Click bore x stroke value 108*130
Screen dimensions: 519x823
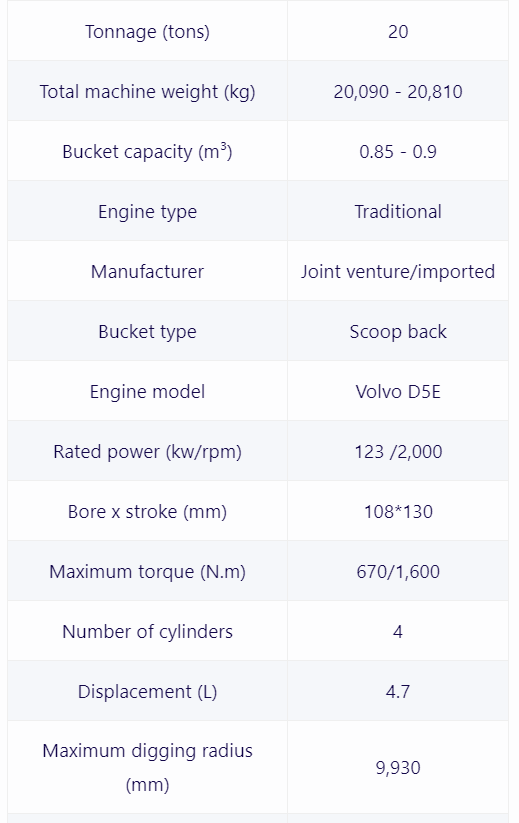398,511
